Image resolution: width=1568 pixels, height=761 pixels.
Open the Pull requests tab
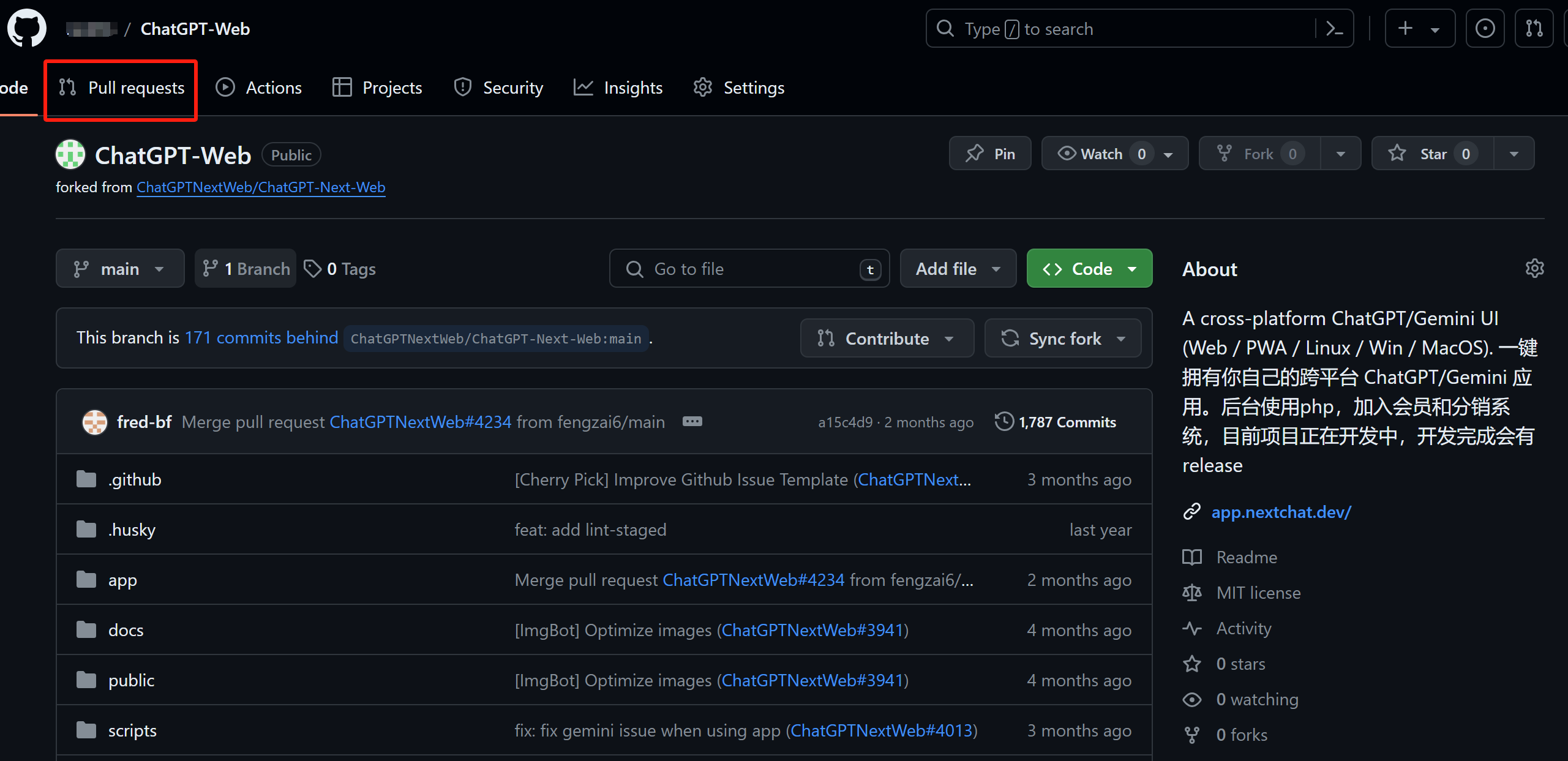coord(121,88)
